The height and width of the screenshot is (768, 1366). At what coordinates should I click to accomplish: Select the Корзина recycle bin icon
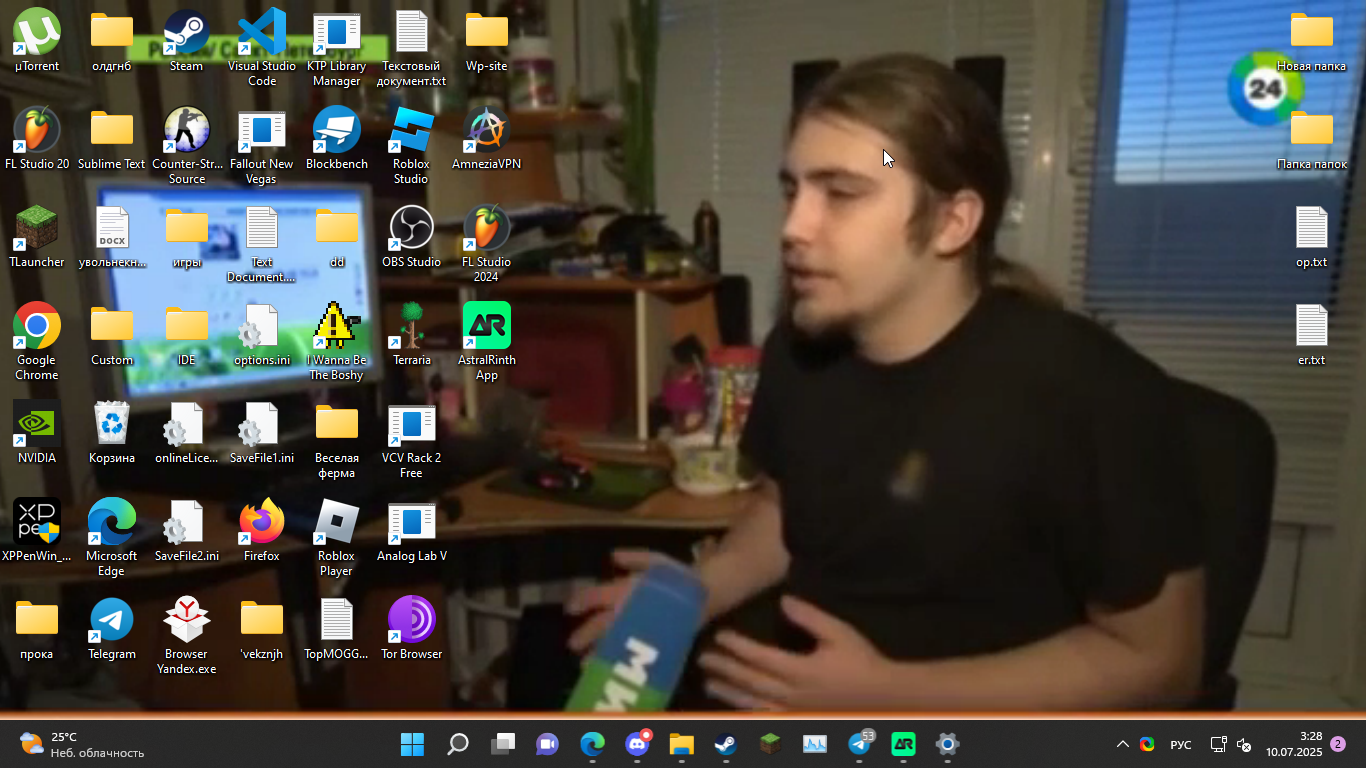[112, 426]
